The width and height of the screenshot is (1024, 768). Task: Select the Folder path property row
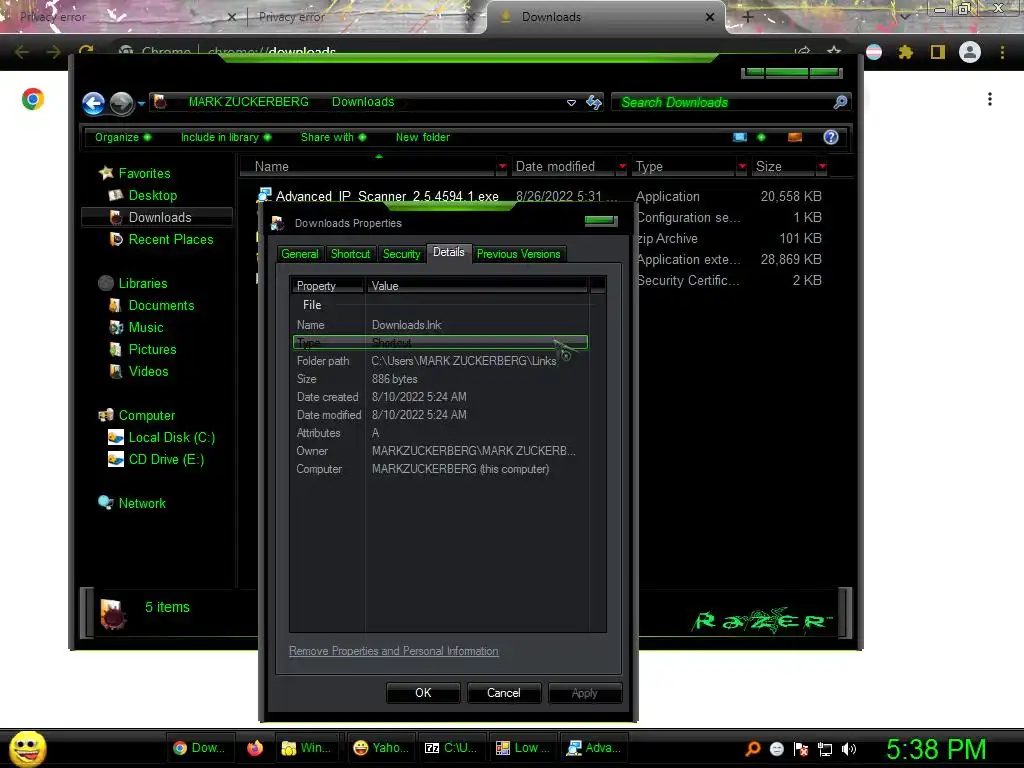441,360
